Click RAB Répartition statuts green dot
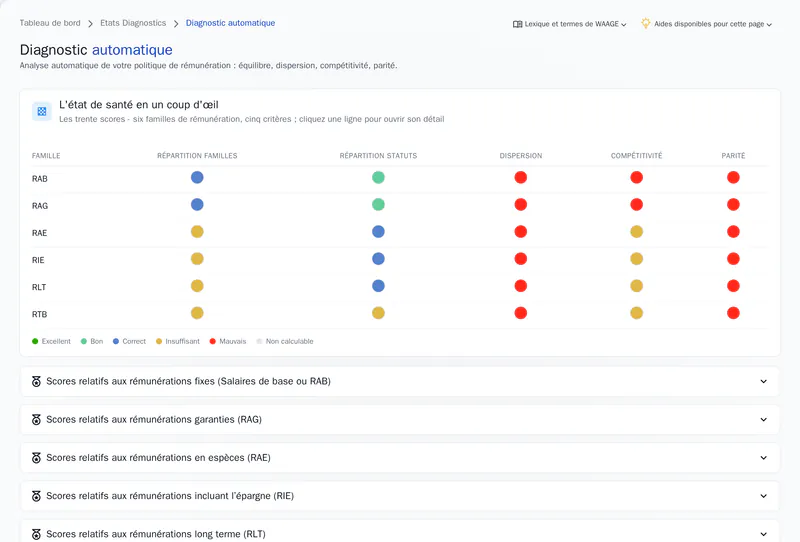The image size is (800, 542). coord(378,178)
